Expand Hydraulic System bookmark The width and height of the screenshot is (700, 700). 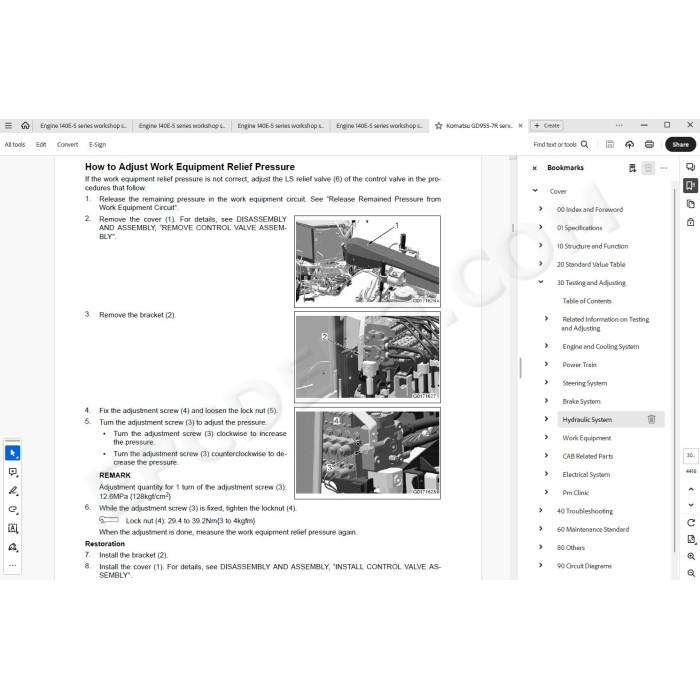click(x=546, y=419)
